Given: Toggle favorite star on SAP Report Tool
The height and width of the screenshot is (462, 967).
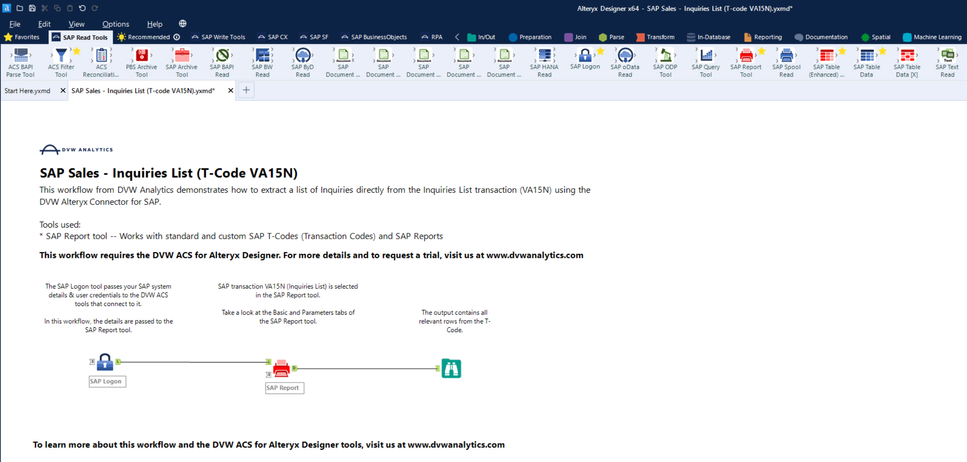Looking at the screenshot, I should pyautogui.click(x=761, y=51).
